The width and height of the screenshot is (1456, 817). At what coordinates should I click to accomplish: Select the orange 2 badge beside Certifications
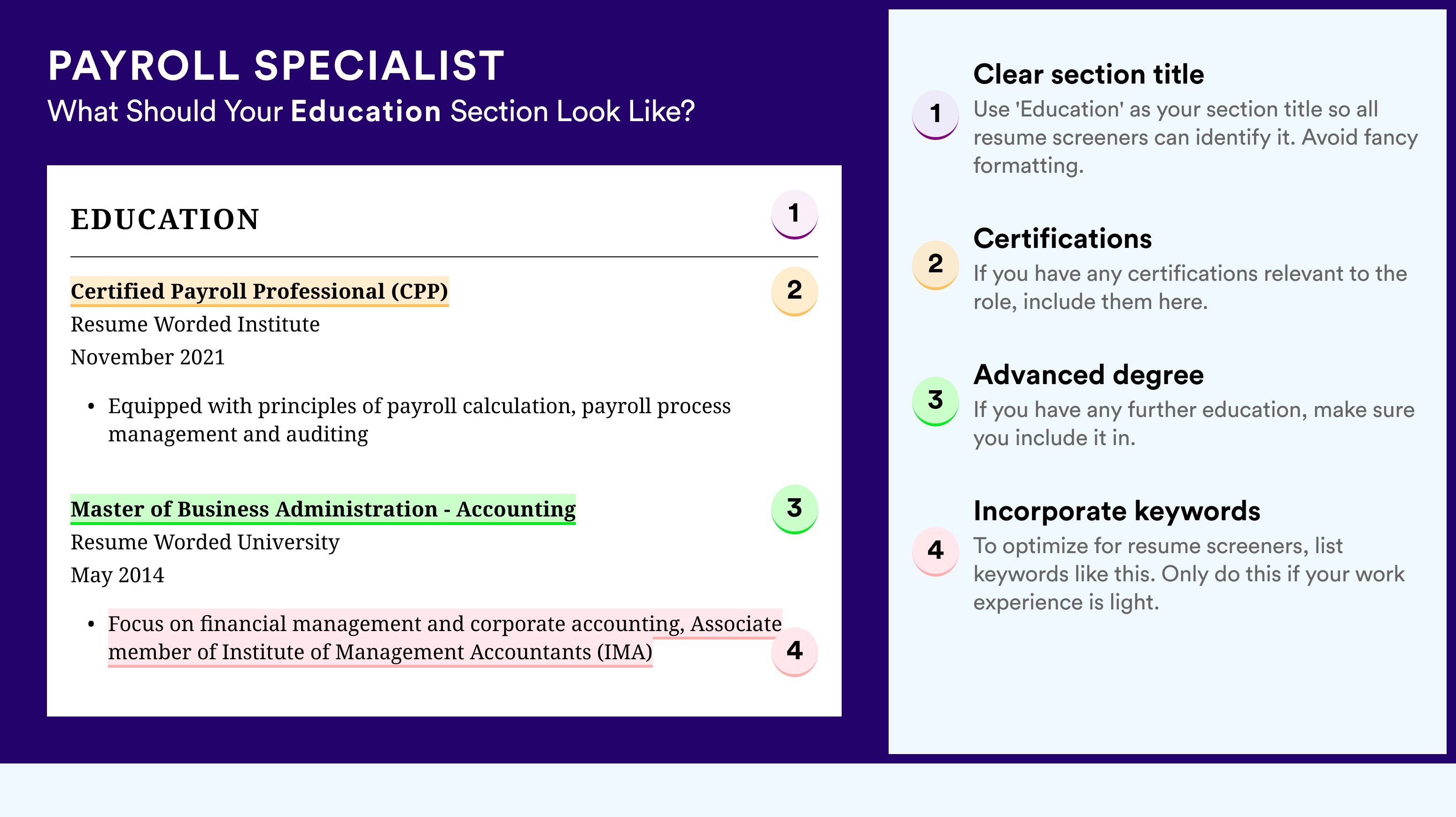pyautogui.click(x=936, y=265)
